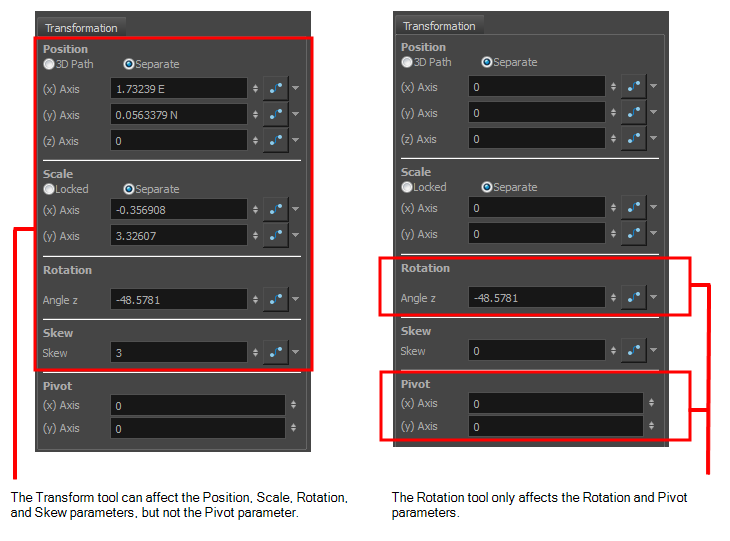Viewport: 730px width, 541px height.
Task: Click function curve icon for left Skew
Action: coord(275,352)
